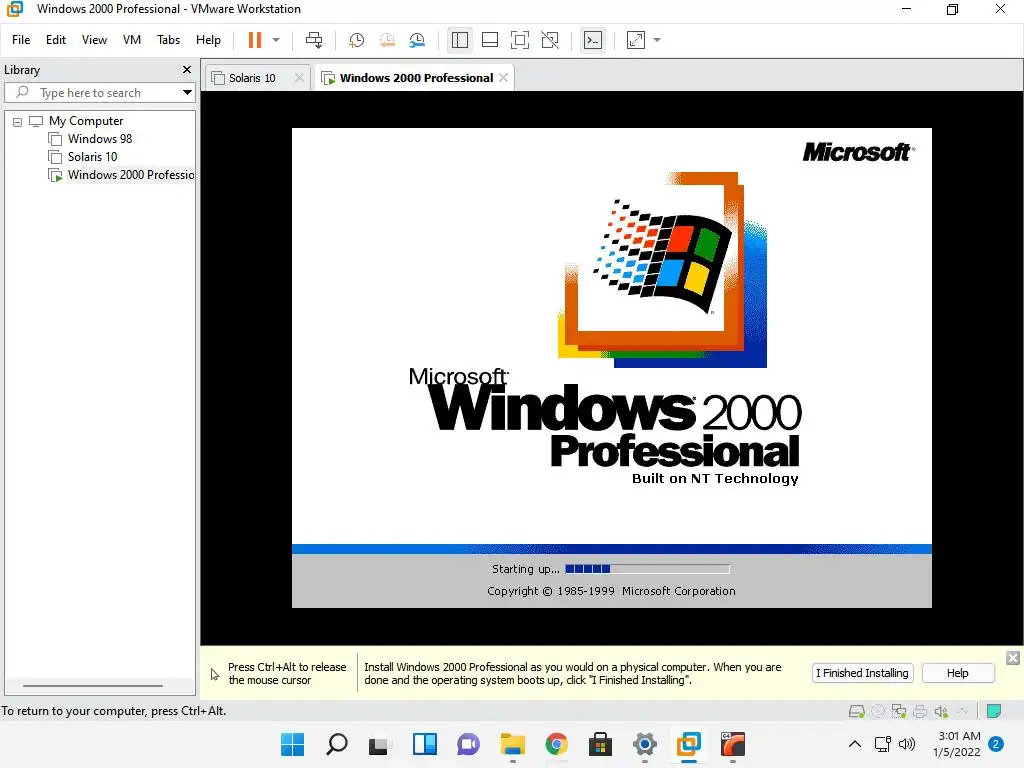Screen dimensions: 1024x768
Task: Open the console view icon
Action: point(593,40)
